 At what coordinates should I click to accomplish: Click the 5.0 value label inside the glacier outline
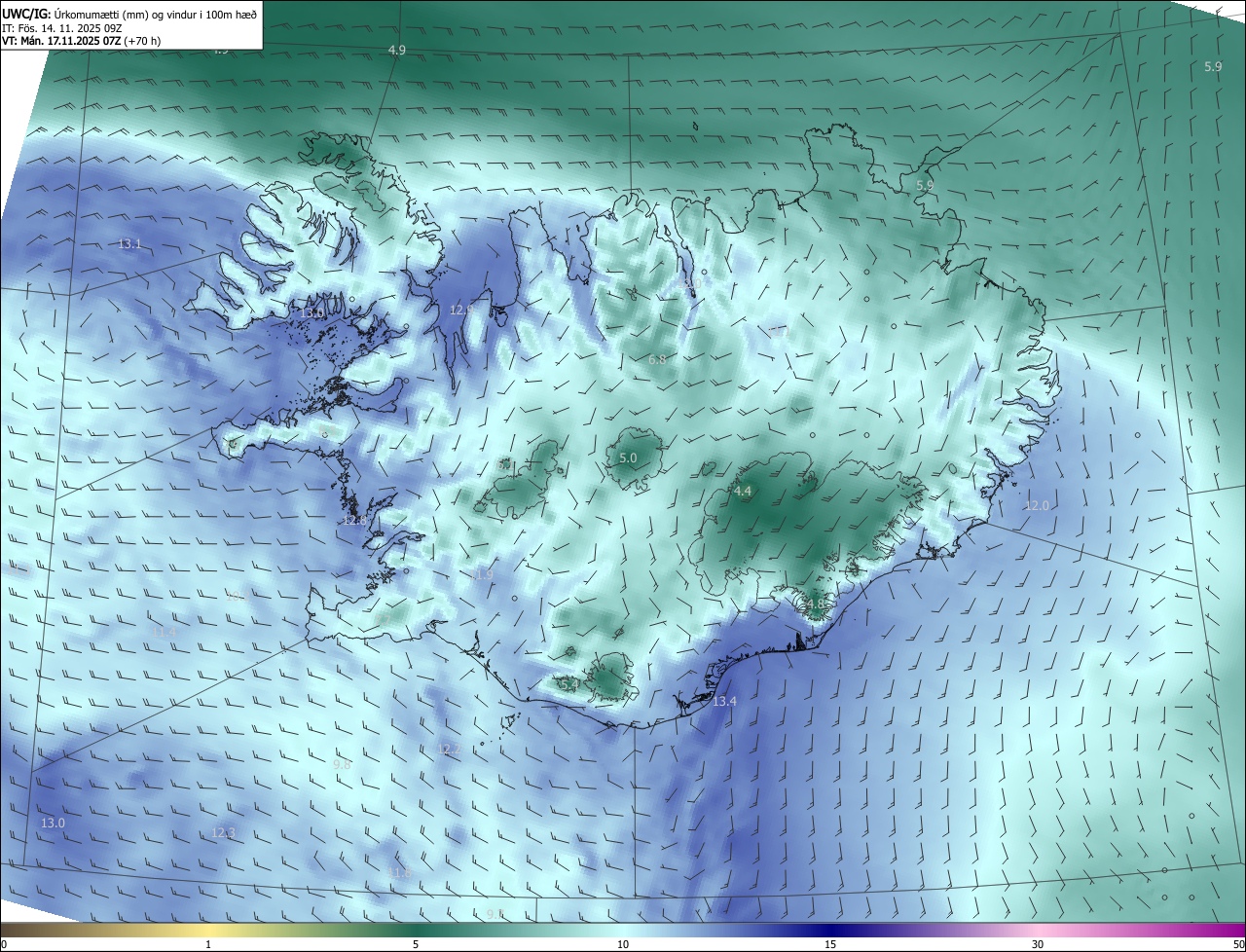tap(628, 458)
